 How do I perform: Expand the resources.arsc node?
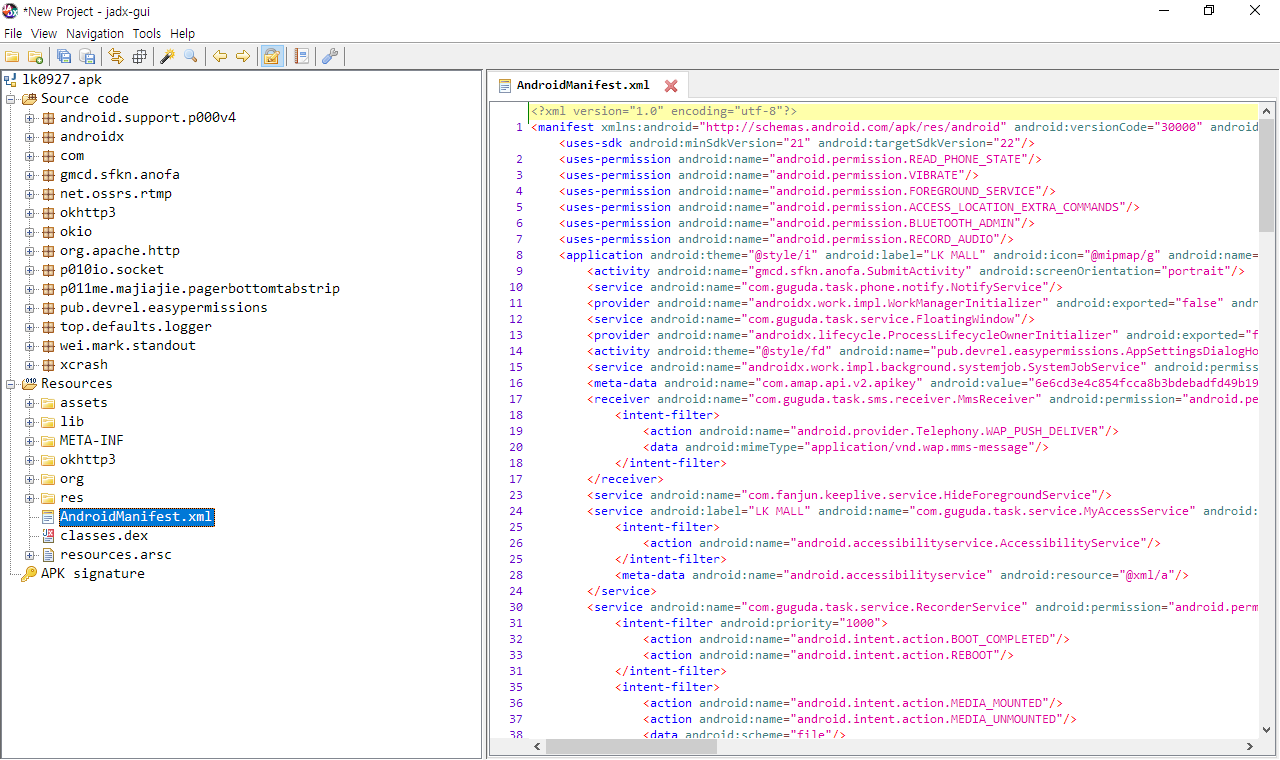(x=30, y=555)
